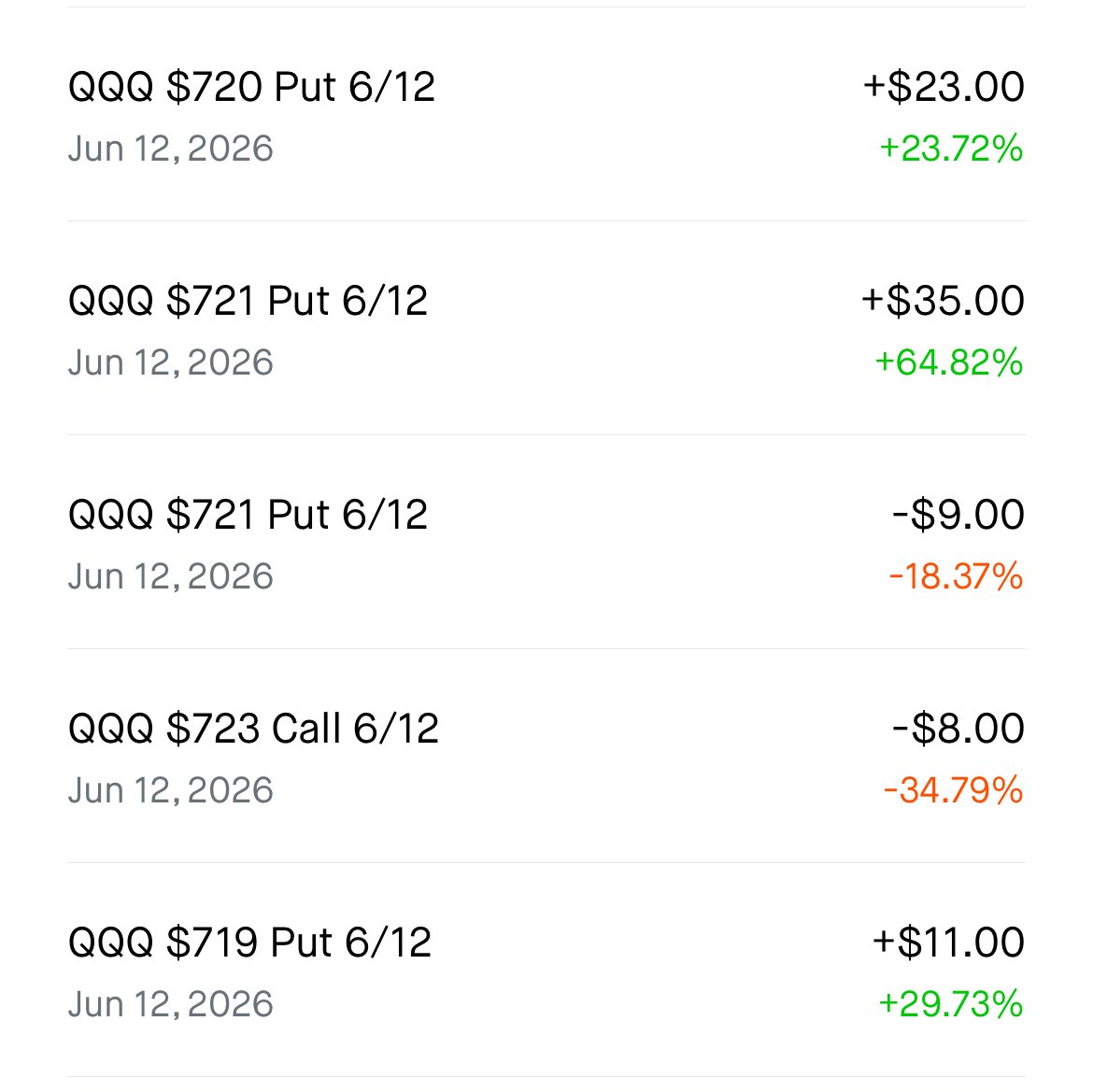Open the QQQ $723 Call 6/12 trade
Image resolution: width=1093 pixels, height=1092 pixels.
click(x=546, y=756)
